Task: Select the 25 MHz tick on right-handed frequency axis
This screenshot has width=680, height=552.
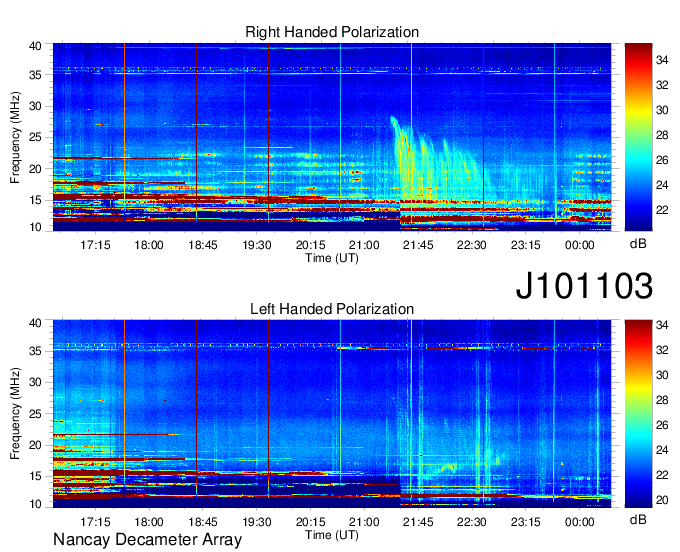Action: coord(35,138)
